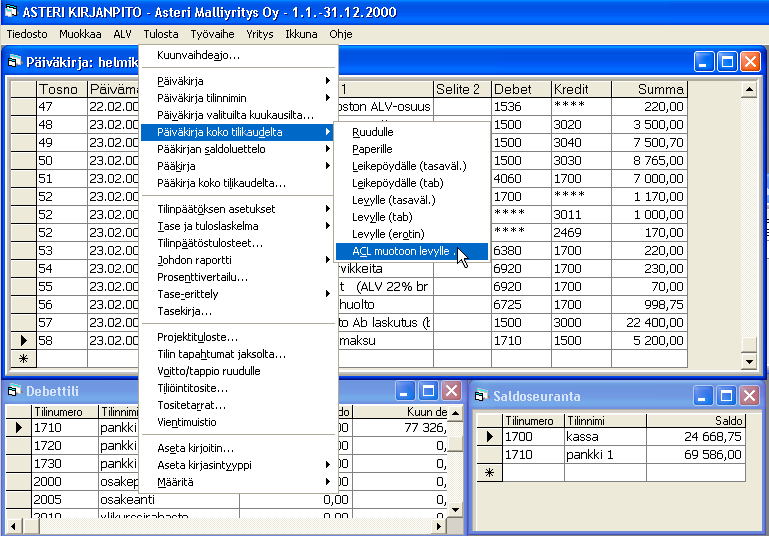Click the Saldoseuranta window icon
This screenshot has width=769, height=536.
click(482, 396)
